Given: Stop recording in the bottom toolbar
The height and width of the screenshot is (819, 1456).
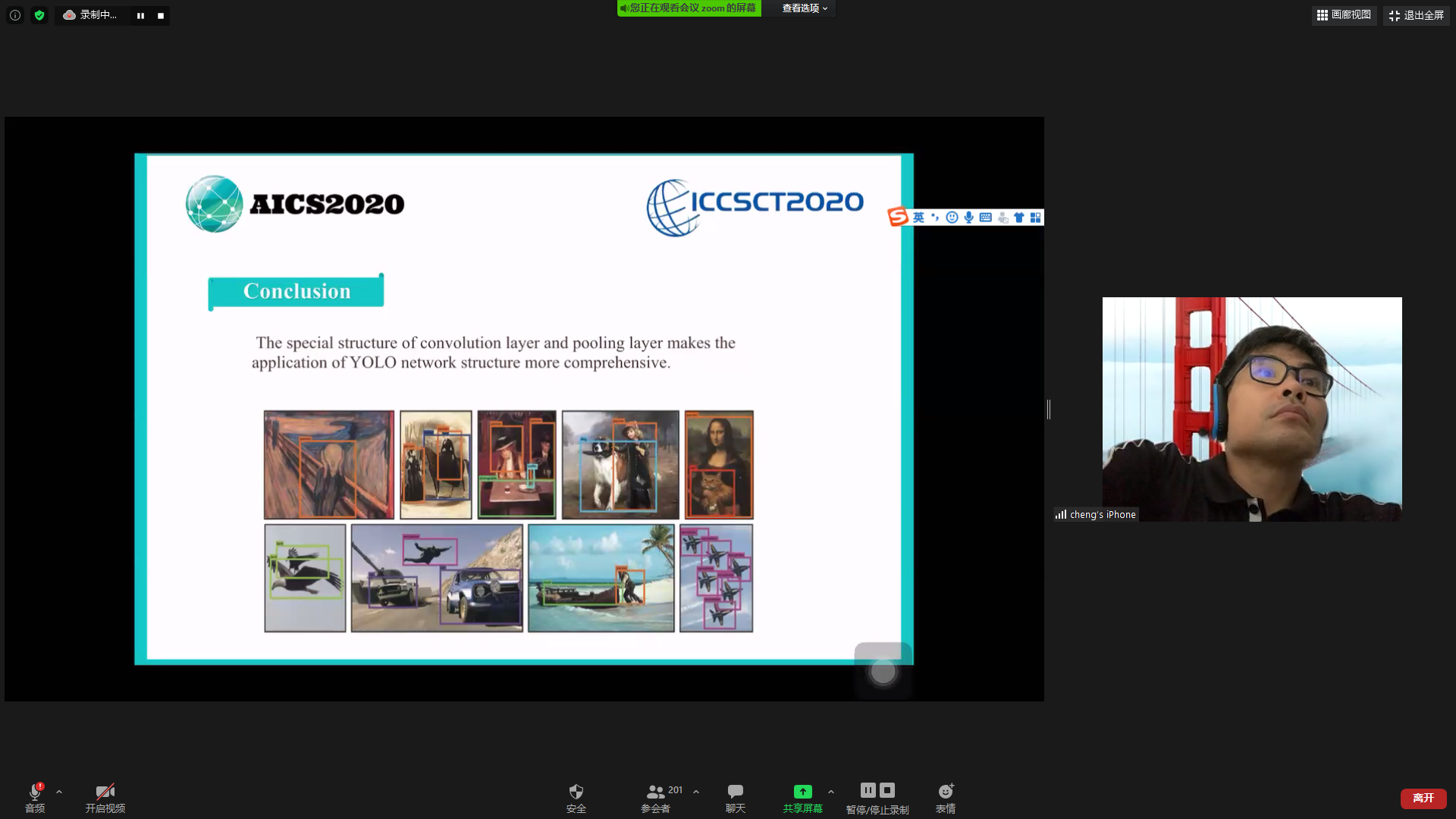Looking at the screenshot, I should (x=887, y=790).
